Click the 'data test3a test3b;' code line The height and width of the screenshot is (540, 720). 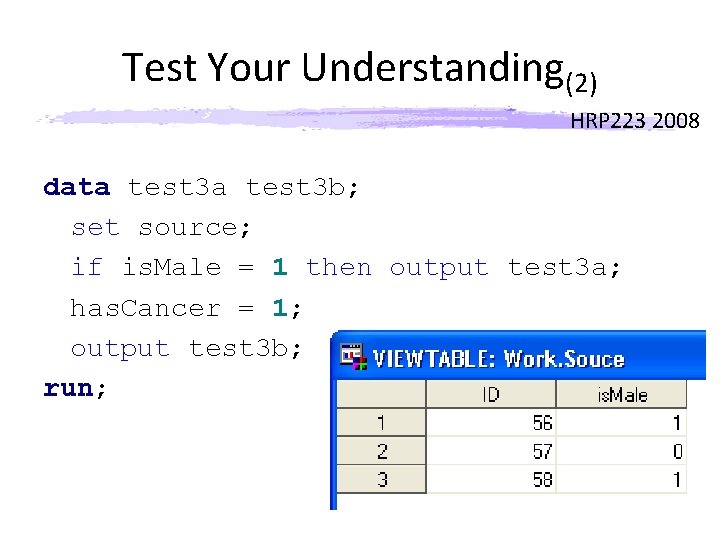(202, 187)
